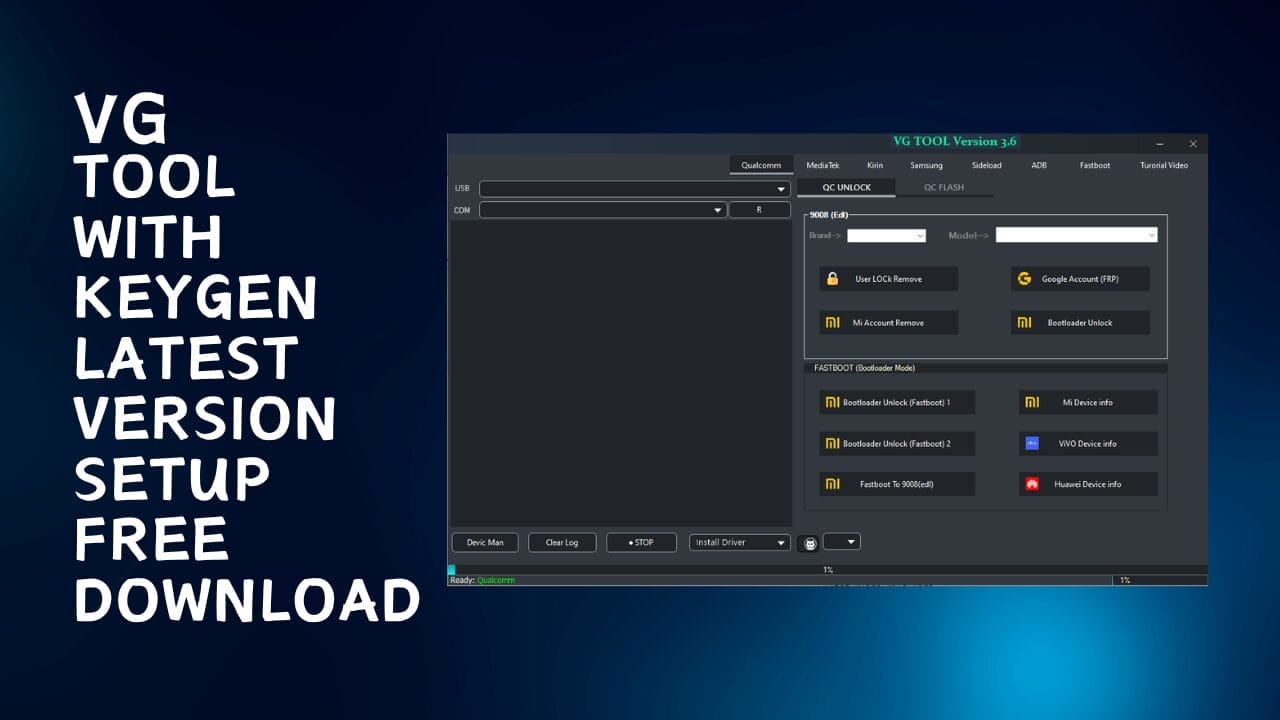Click the ADB robot icon near Install Driver
The image size is (1280, 720).
click(x=808, y=541)
